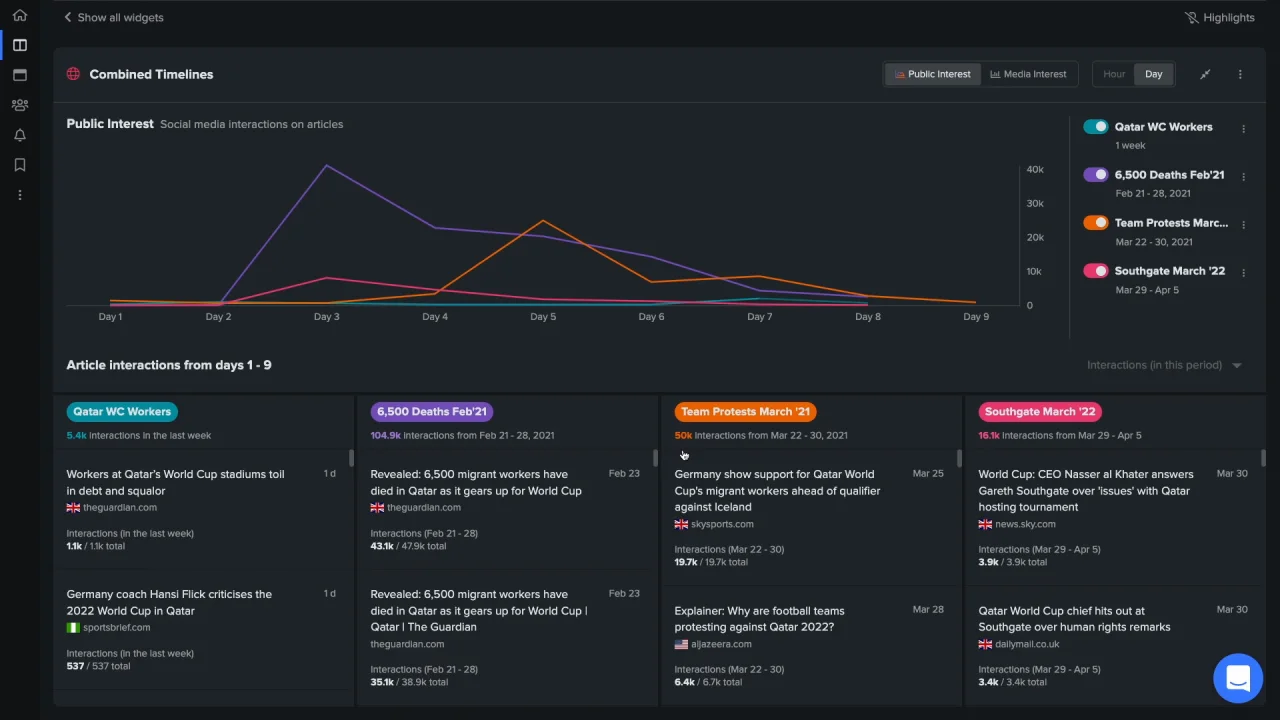The image size is (1280, 720).
Task: Open the people groups sidebar icon
Action: (20, 105)
